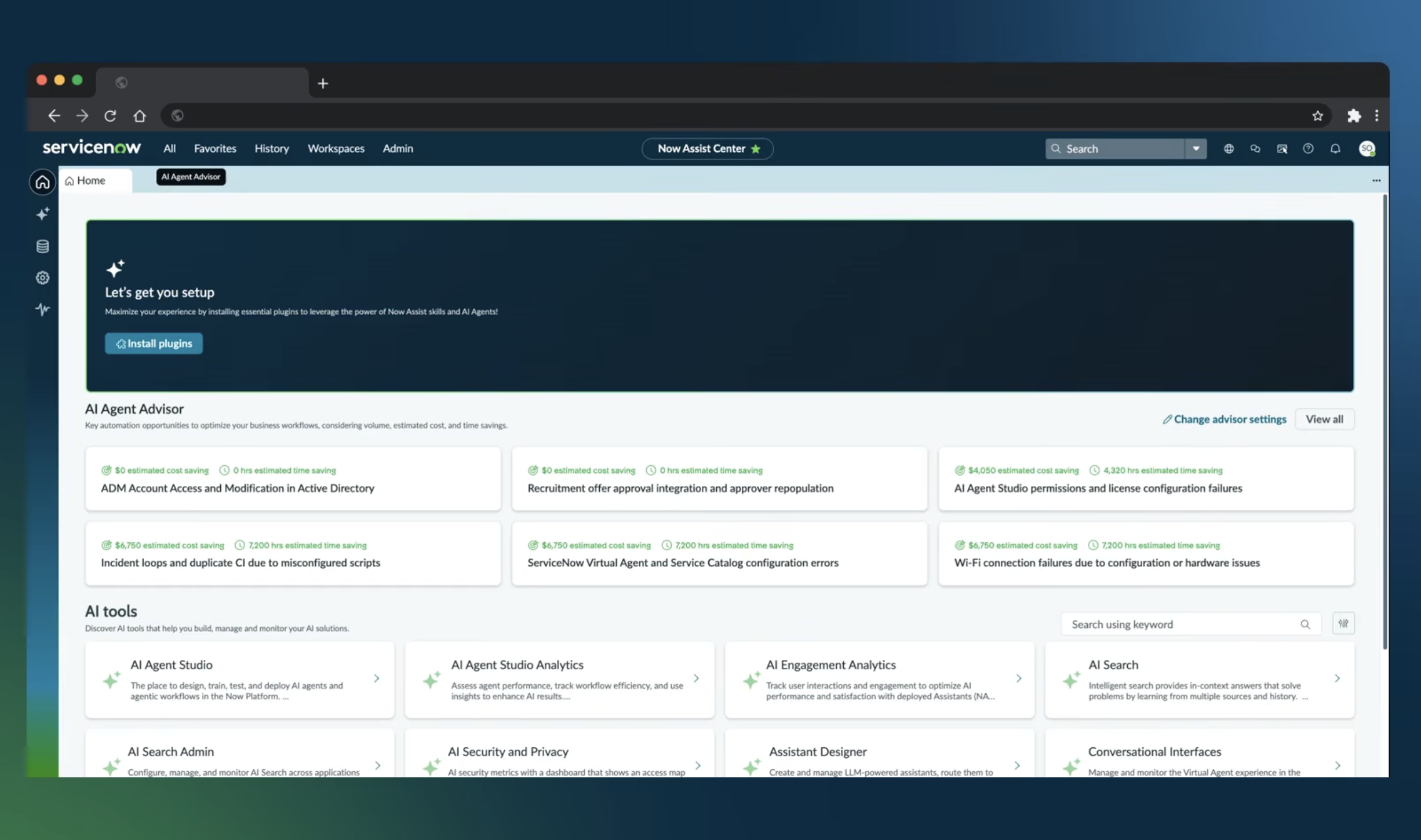Open the user profile avatar
Viewport: 1421px width, 840px height.
pyautogui.click(x=1367, y=149)
